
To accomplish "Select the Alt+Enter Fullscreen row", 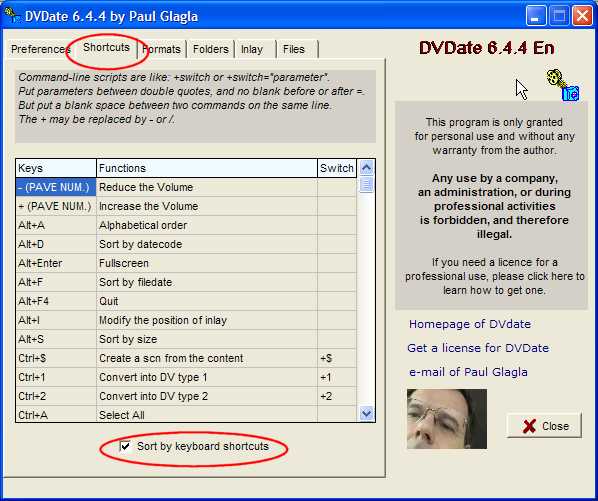I will 186,263.
